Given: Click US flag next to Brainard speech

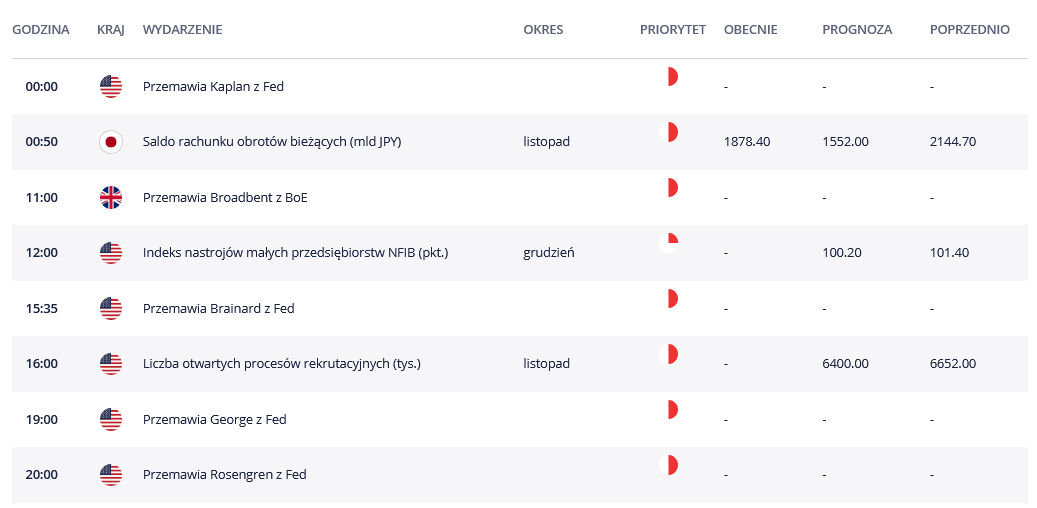Looking at the screenshot, I should [x=111, y=309].
